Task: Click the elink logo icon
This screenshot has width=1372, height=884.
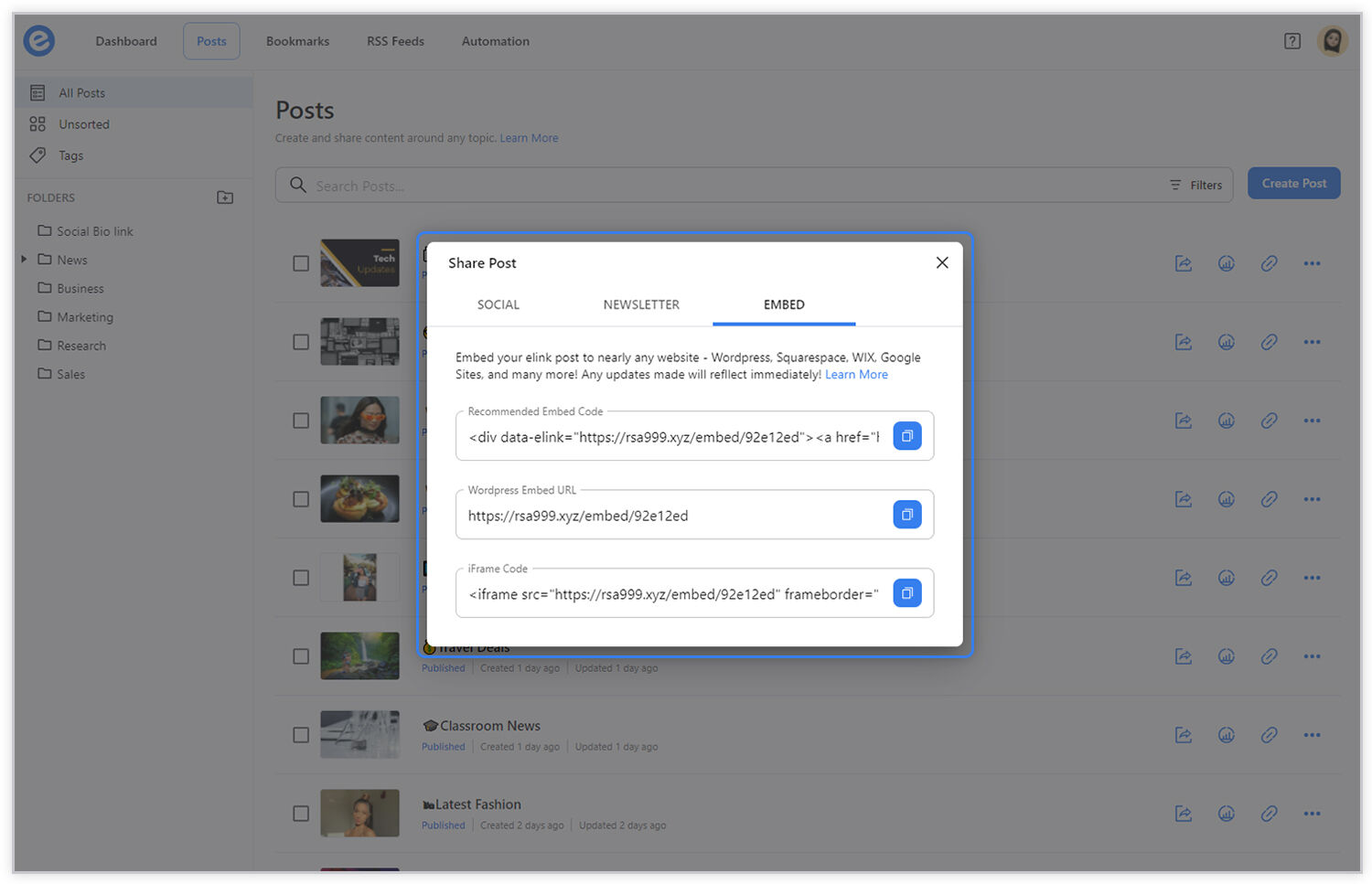Action: (x=38, y=41)
